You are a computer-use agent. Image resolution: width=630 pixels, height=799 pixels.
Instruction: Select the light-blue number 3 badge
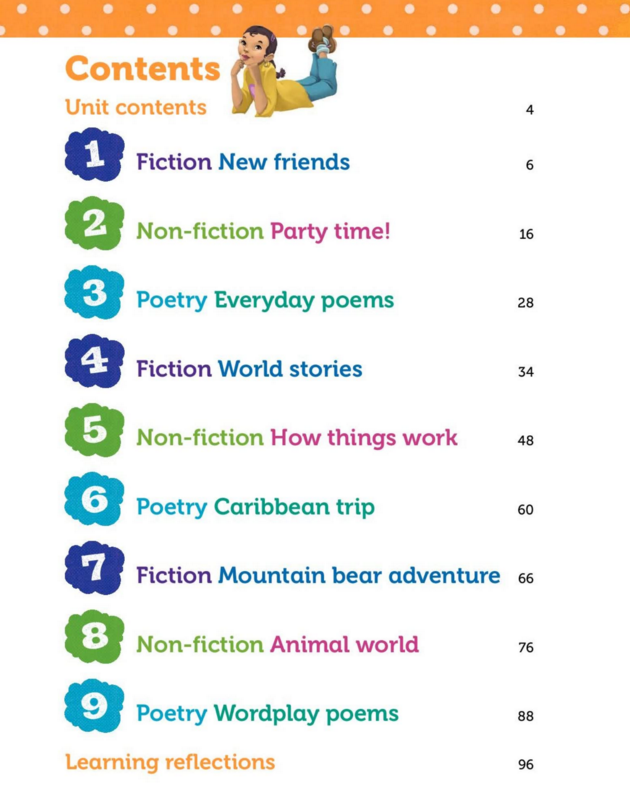95,292
